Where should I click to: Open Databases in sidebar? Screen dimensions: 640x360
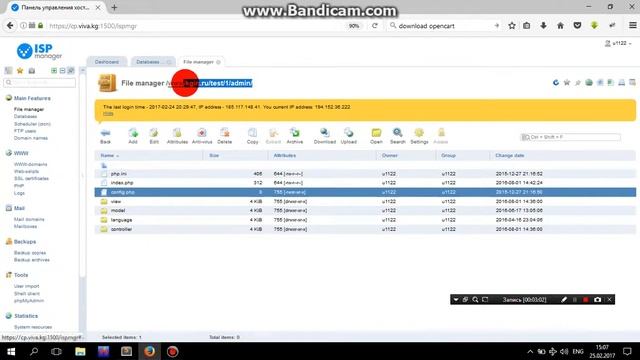pyautogui.click(x=25, y=116)
